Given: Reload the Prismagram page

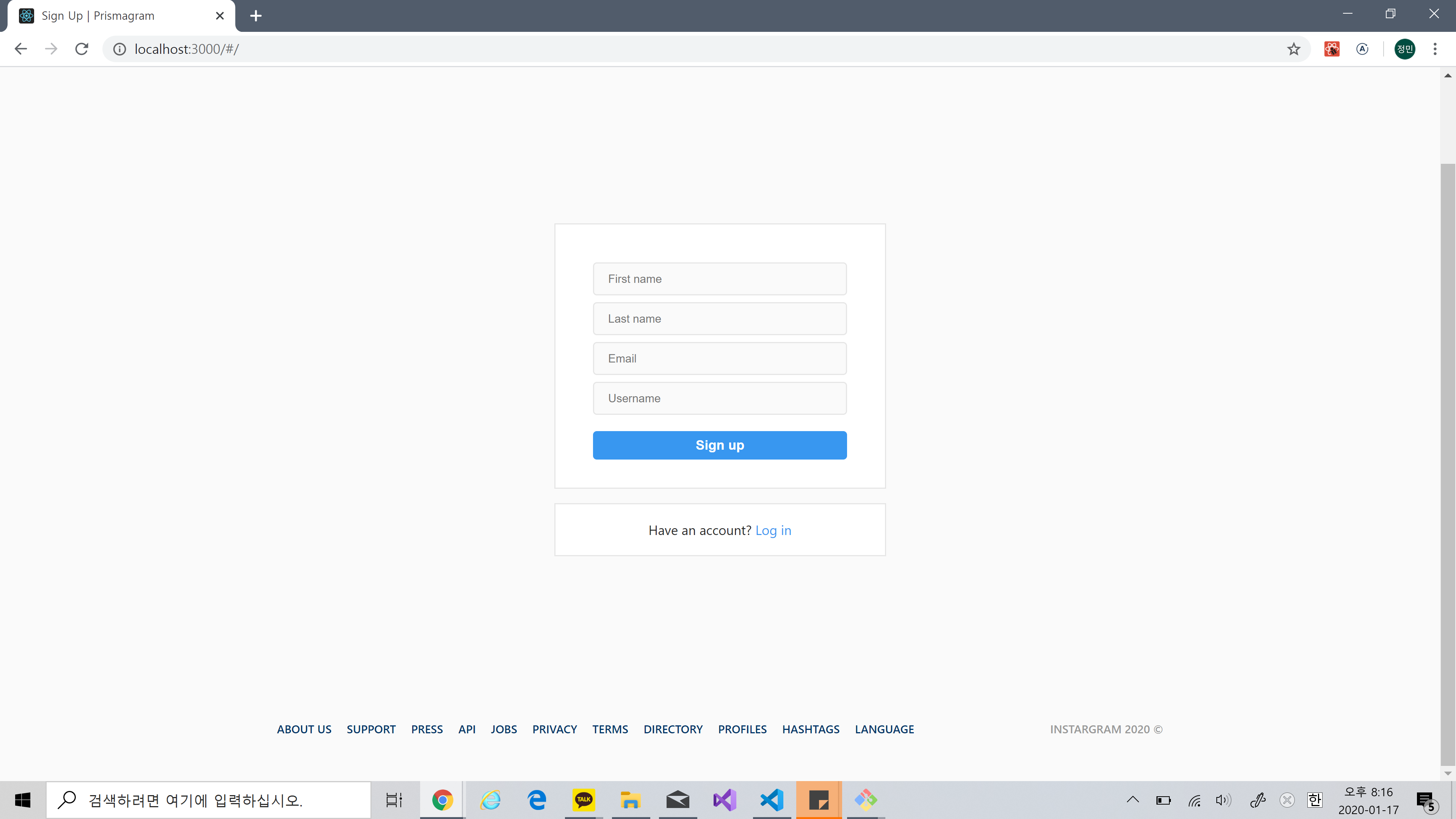Looking at the screenshot, I should coord(82,49).
